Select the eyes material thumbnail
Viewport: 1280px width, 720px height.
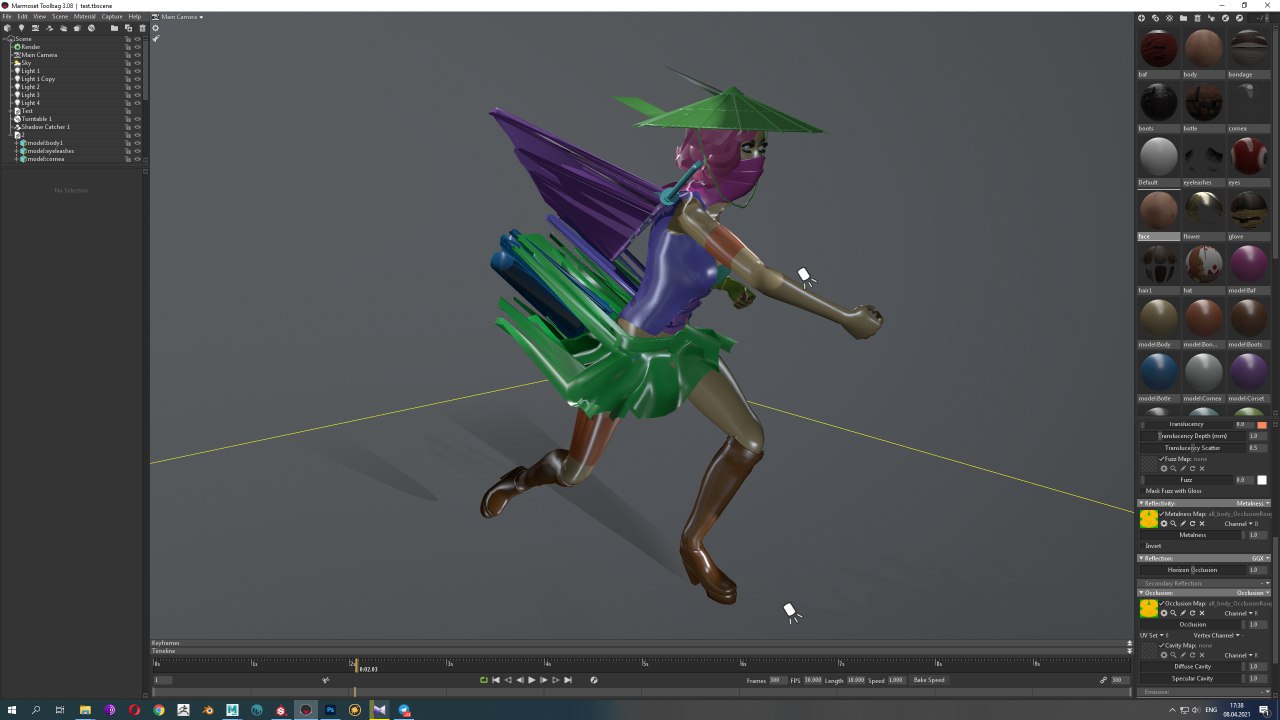1249,156
